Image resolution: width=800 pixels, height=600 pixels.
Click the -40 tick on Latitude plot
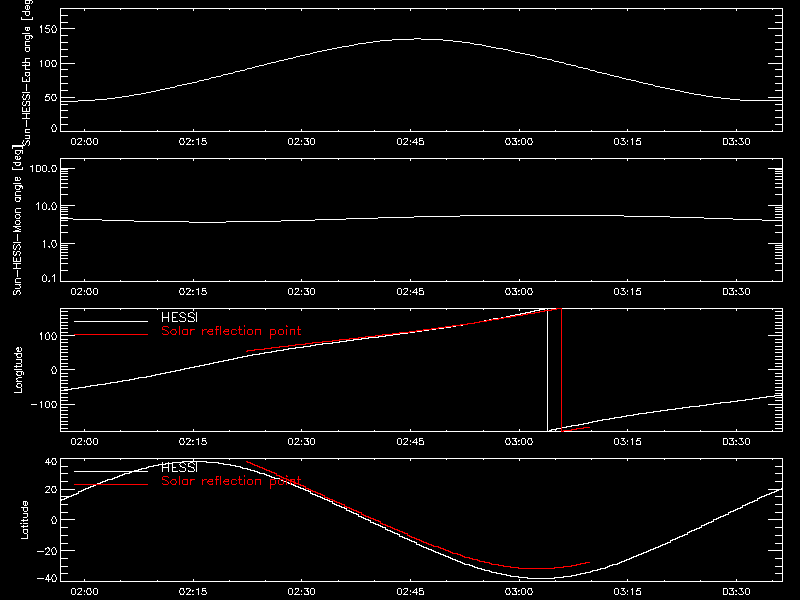click(x=47, y=579)
